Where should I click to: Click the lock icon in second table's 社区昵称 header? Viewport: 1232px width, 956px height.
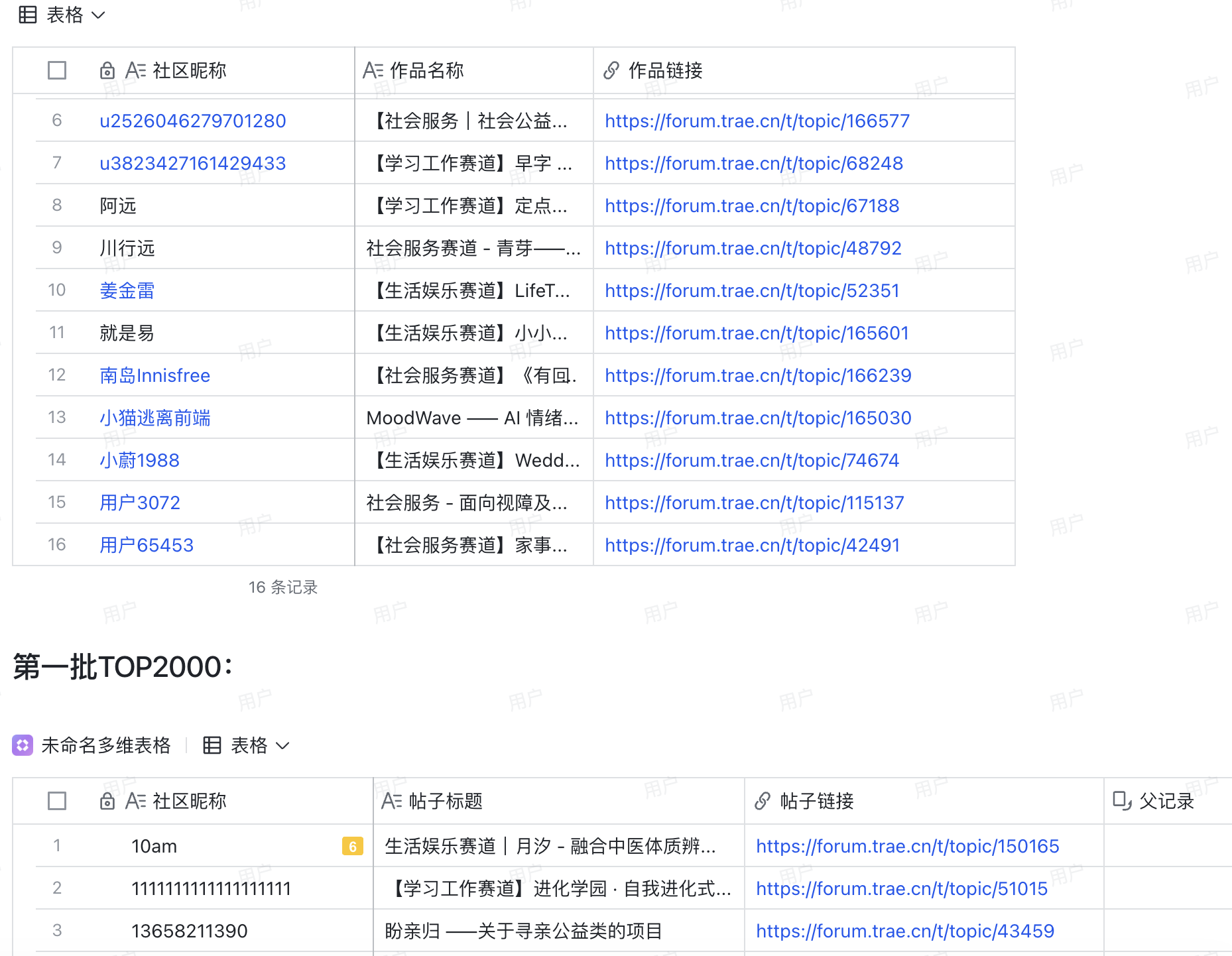point(107,801)
